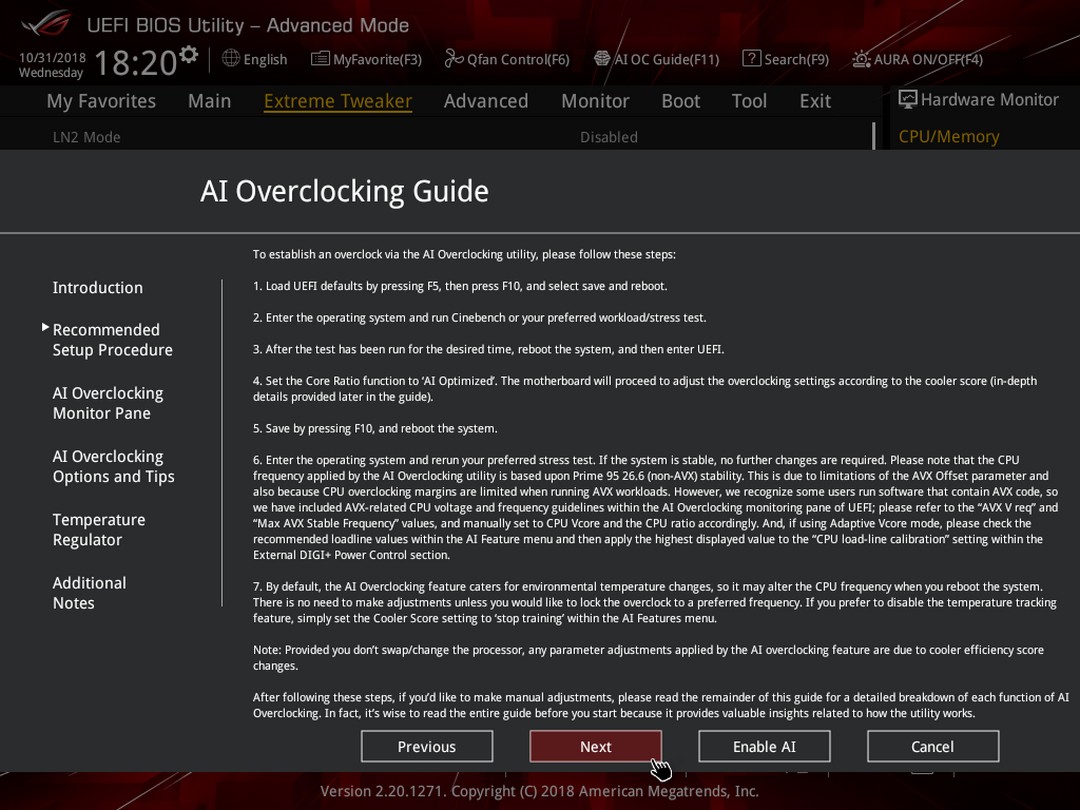Cancel the AI Overclocking Guide

933,747
